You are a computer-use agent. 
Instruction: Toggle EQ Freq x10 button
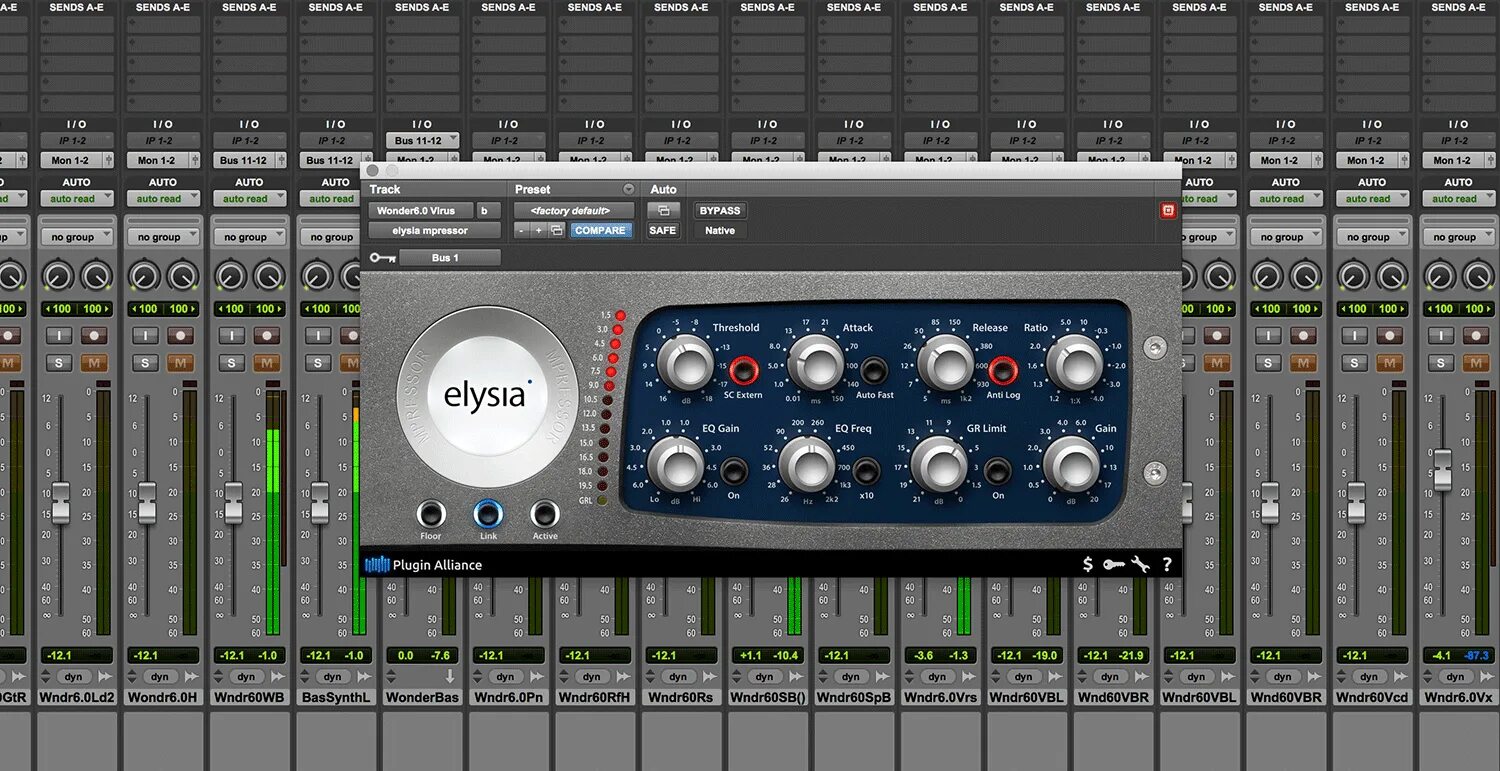(866, 471)
